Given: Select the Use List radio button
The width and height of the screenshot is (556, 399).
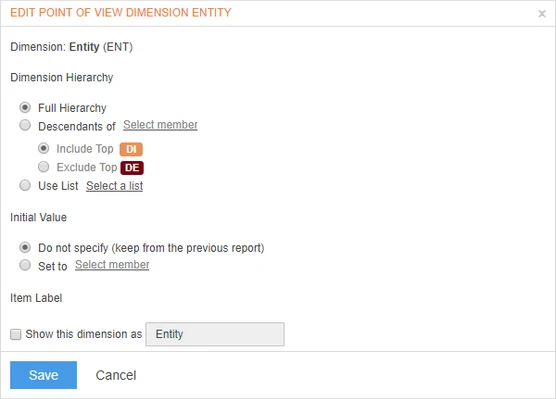Looking at the screenshot, I should point(25,185).
